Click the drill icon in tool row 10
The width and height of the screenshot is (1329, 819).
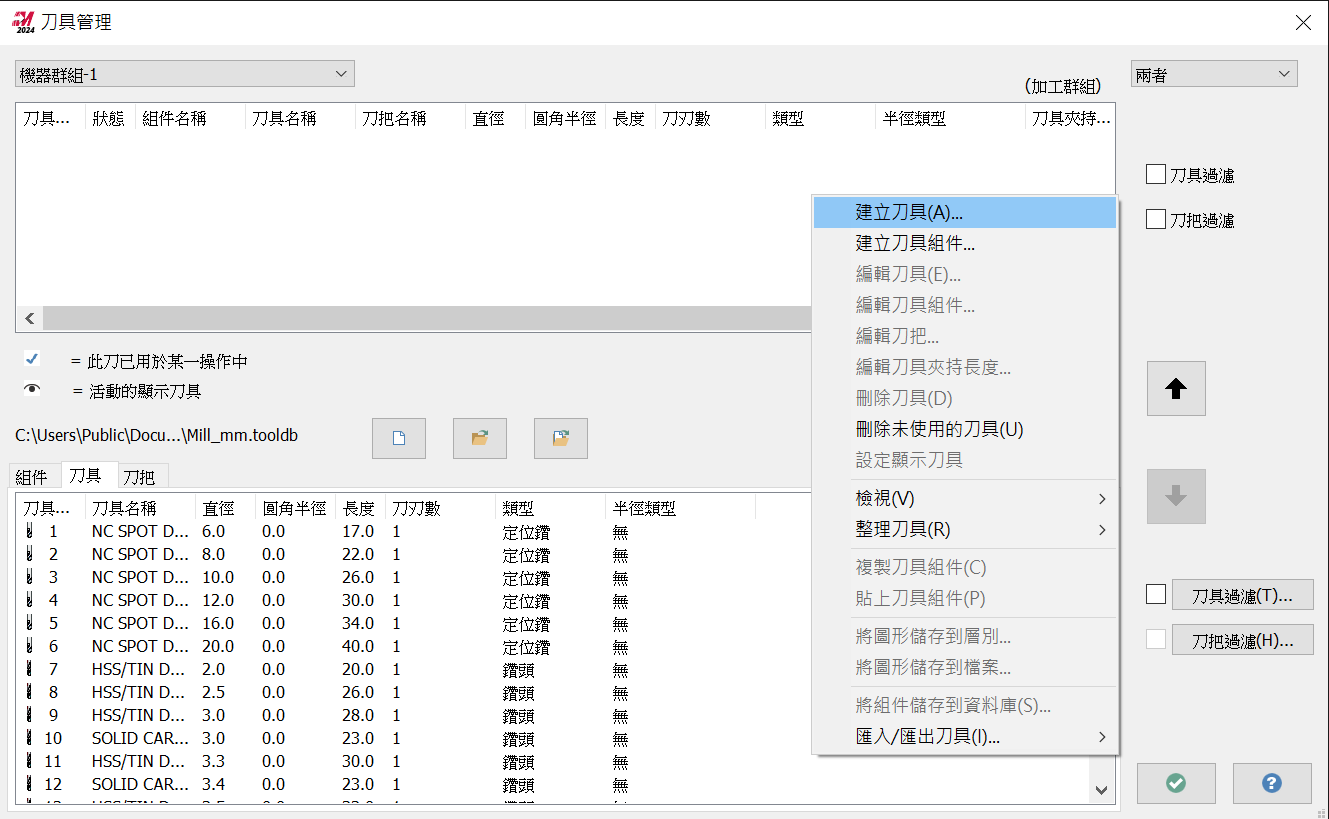click(x=30, y=739)
